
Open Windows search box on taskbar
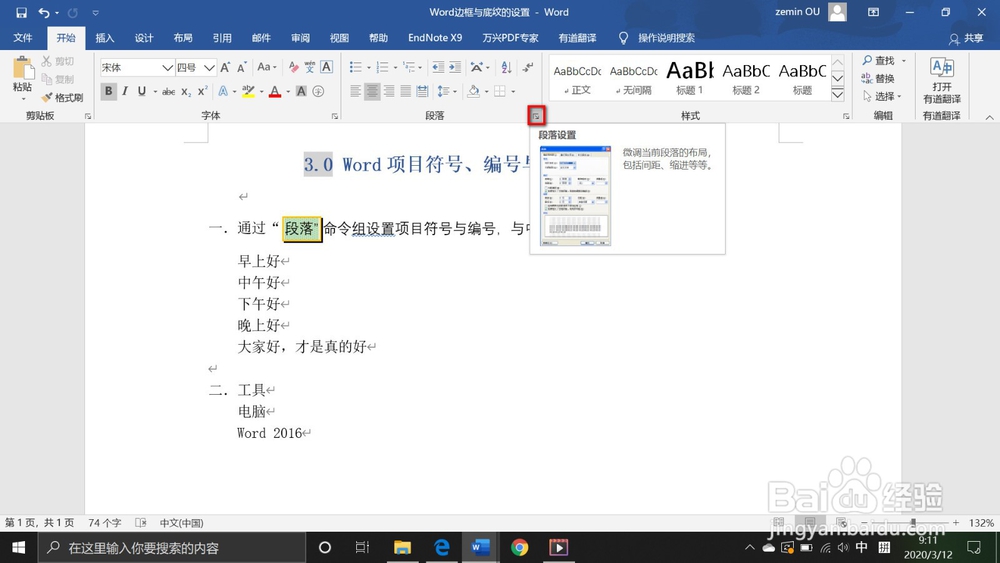click(172, 547)
